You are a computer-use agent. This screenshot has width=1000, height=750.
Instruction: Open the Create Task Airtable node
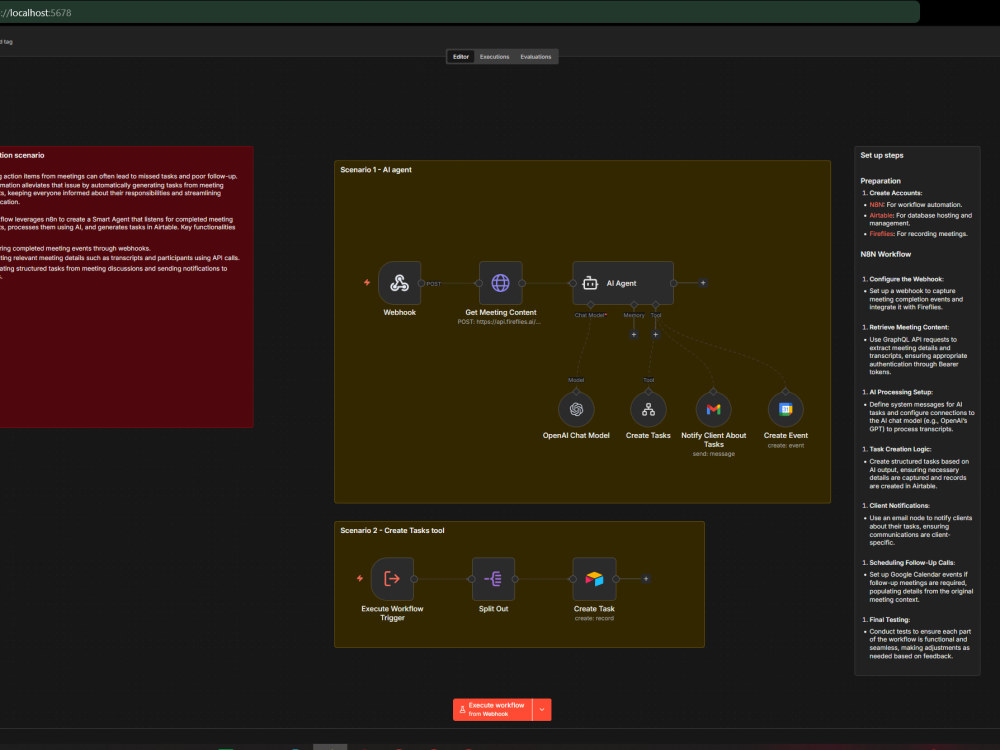[x=594, y=579]
